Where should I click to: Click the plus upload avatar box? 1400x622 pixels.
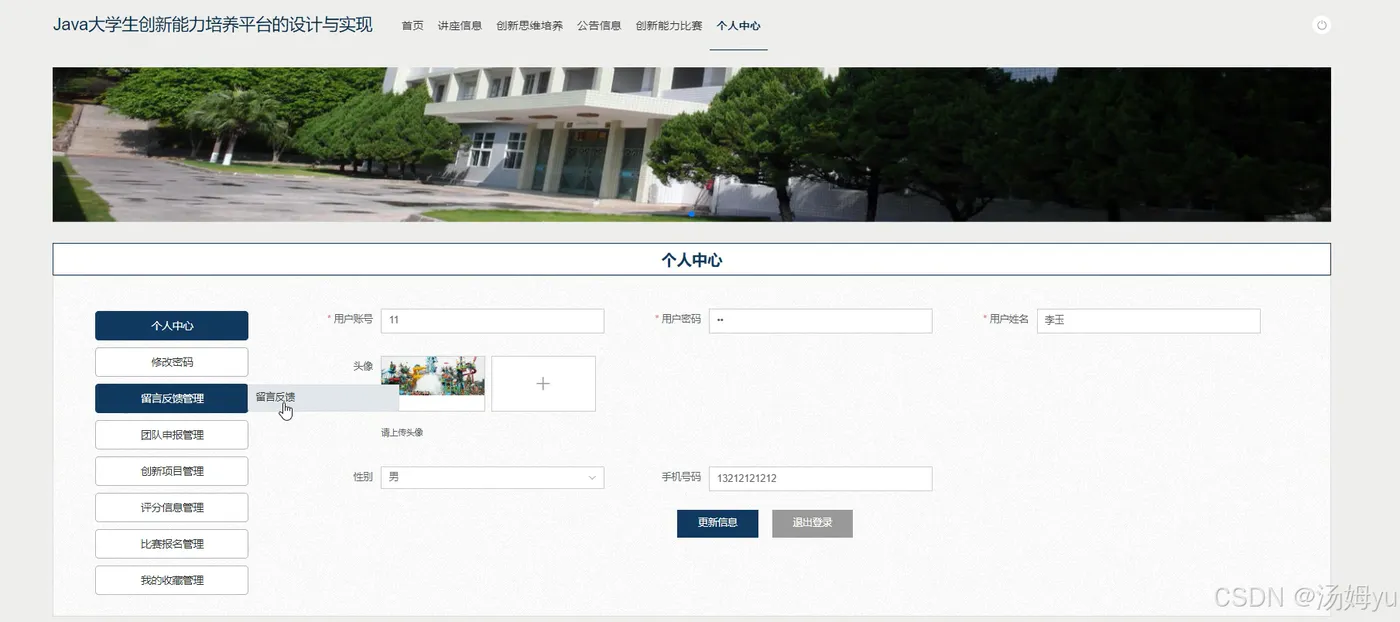[543, 384]
